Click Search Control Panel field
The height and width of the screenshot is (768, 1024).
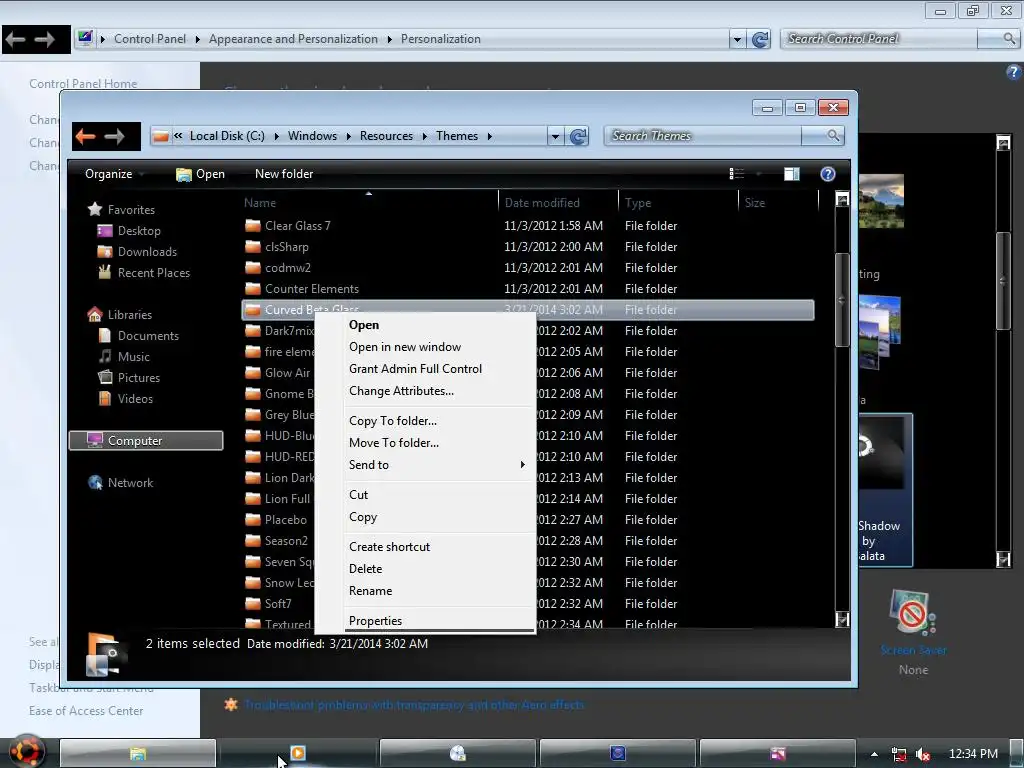pos(879,39)
